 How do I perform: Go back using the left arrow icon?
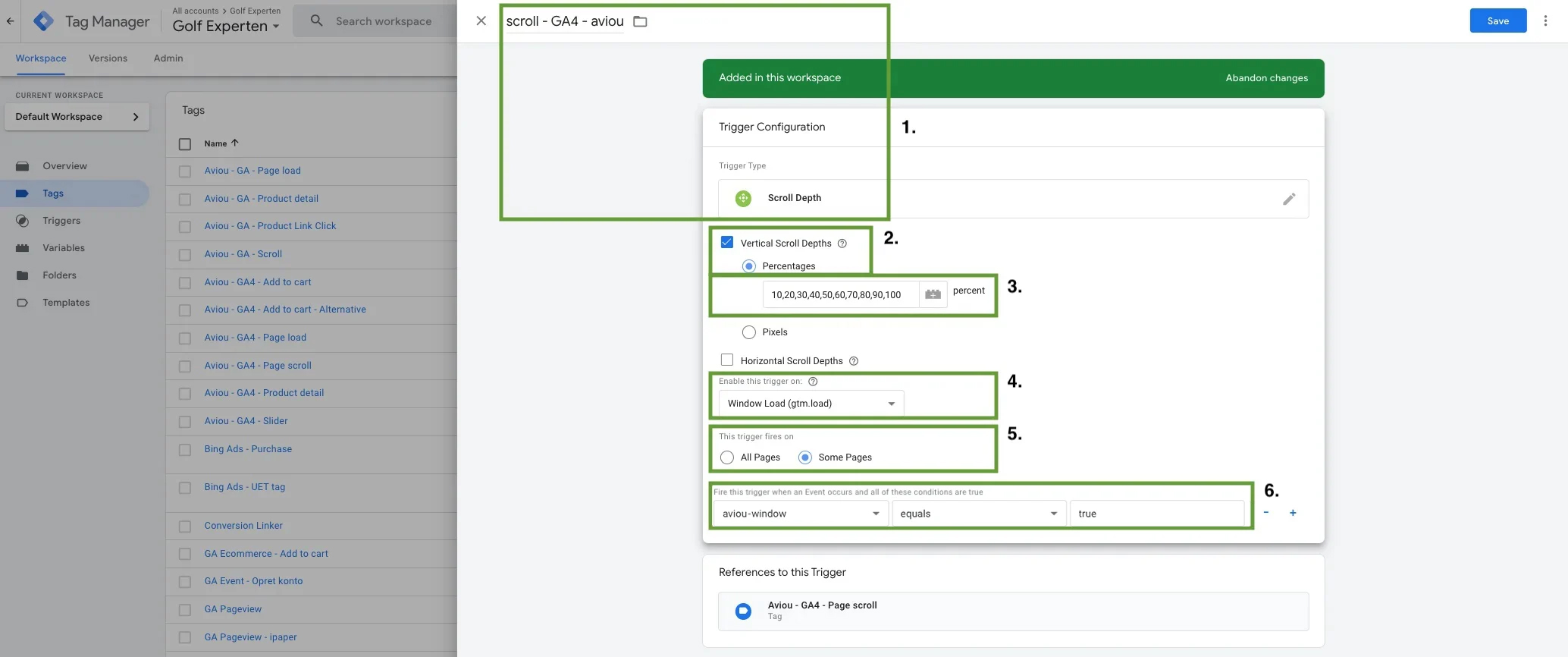click(x=10, y=21)
